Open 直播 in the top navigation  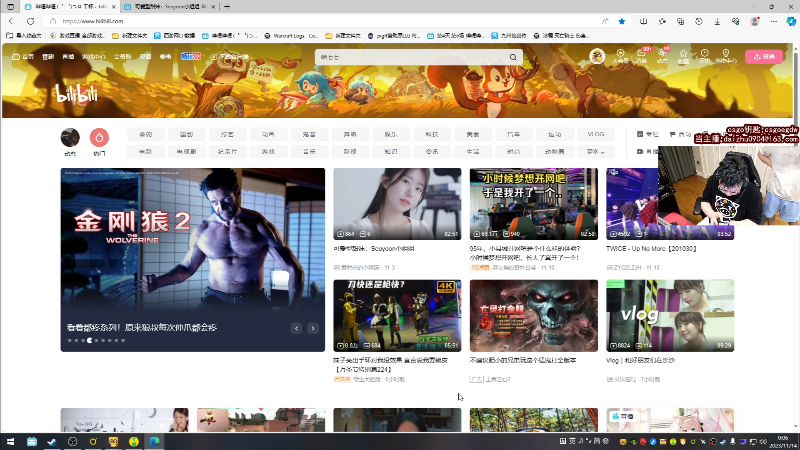[x=68, y=57]
